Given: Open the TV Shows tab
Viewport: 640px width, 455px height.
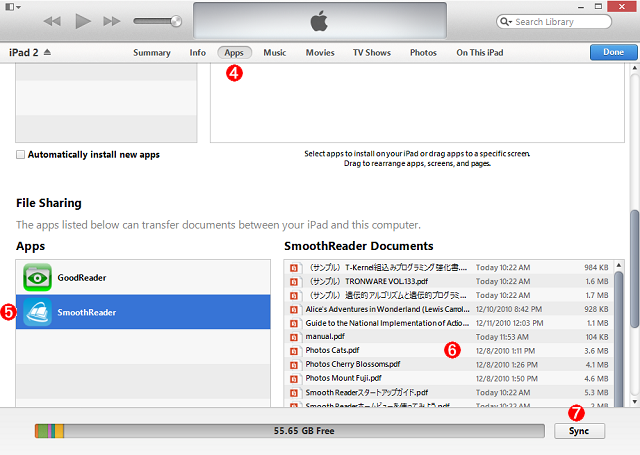Looking at the screenshot, I should [x=372, y=53].
